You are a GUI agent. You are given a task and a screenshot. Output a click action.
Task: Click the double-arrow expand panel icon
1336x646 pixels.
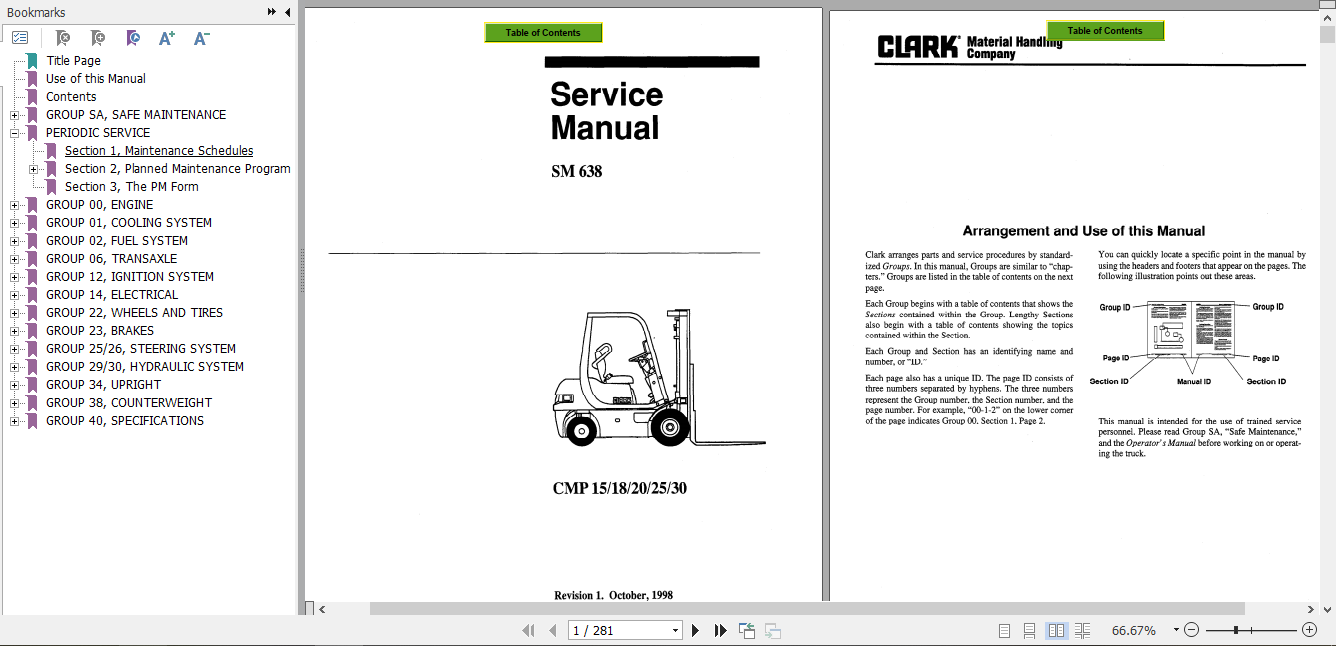[272, 12]
